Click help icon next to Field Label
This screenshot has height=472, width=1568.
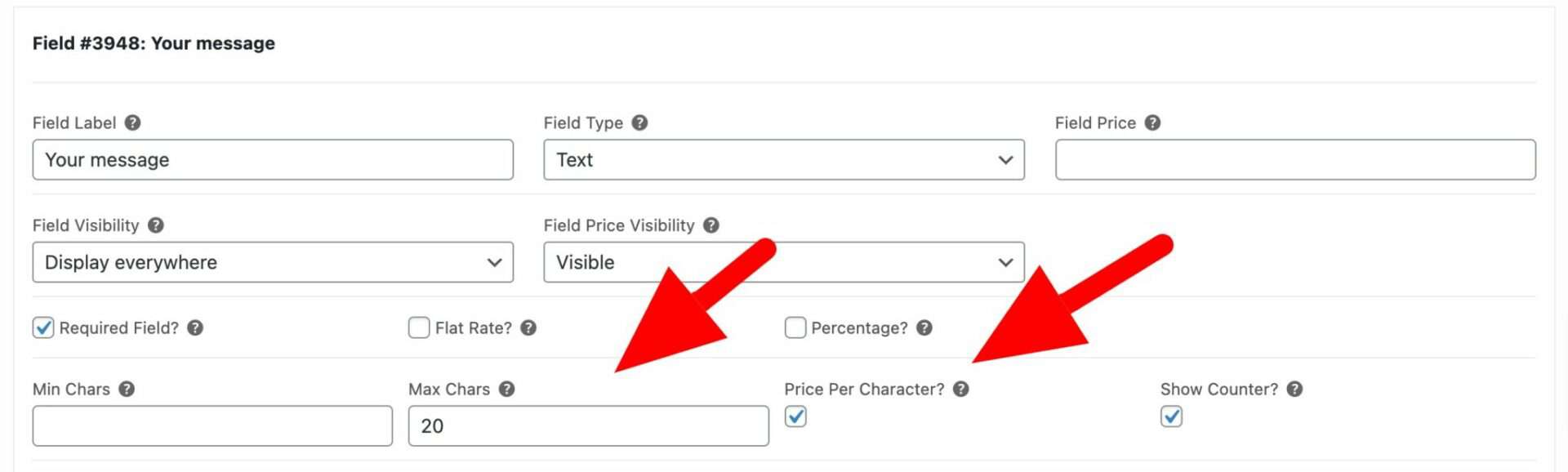132,122
